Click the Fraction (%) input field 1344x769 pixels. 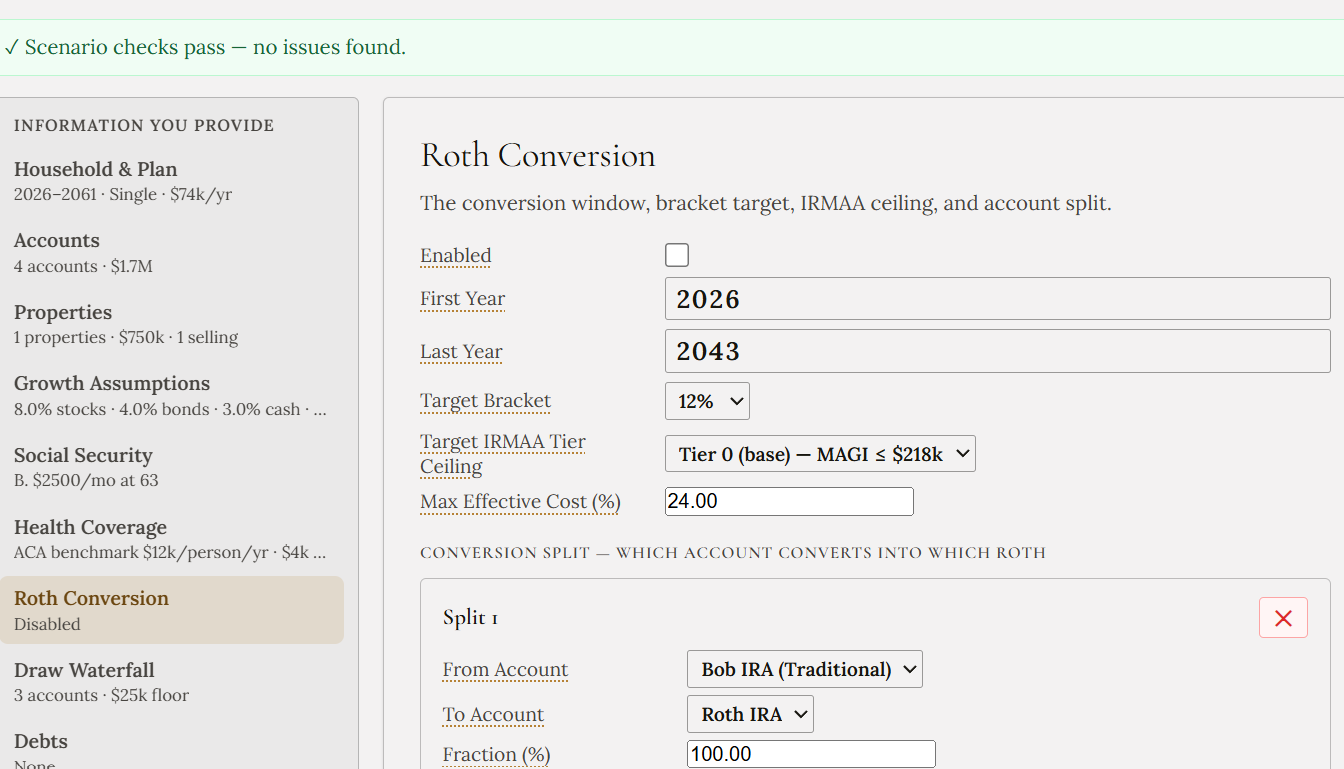(811, 754)
